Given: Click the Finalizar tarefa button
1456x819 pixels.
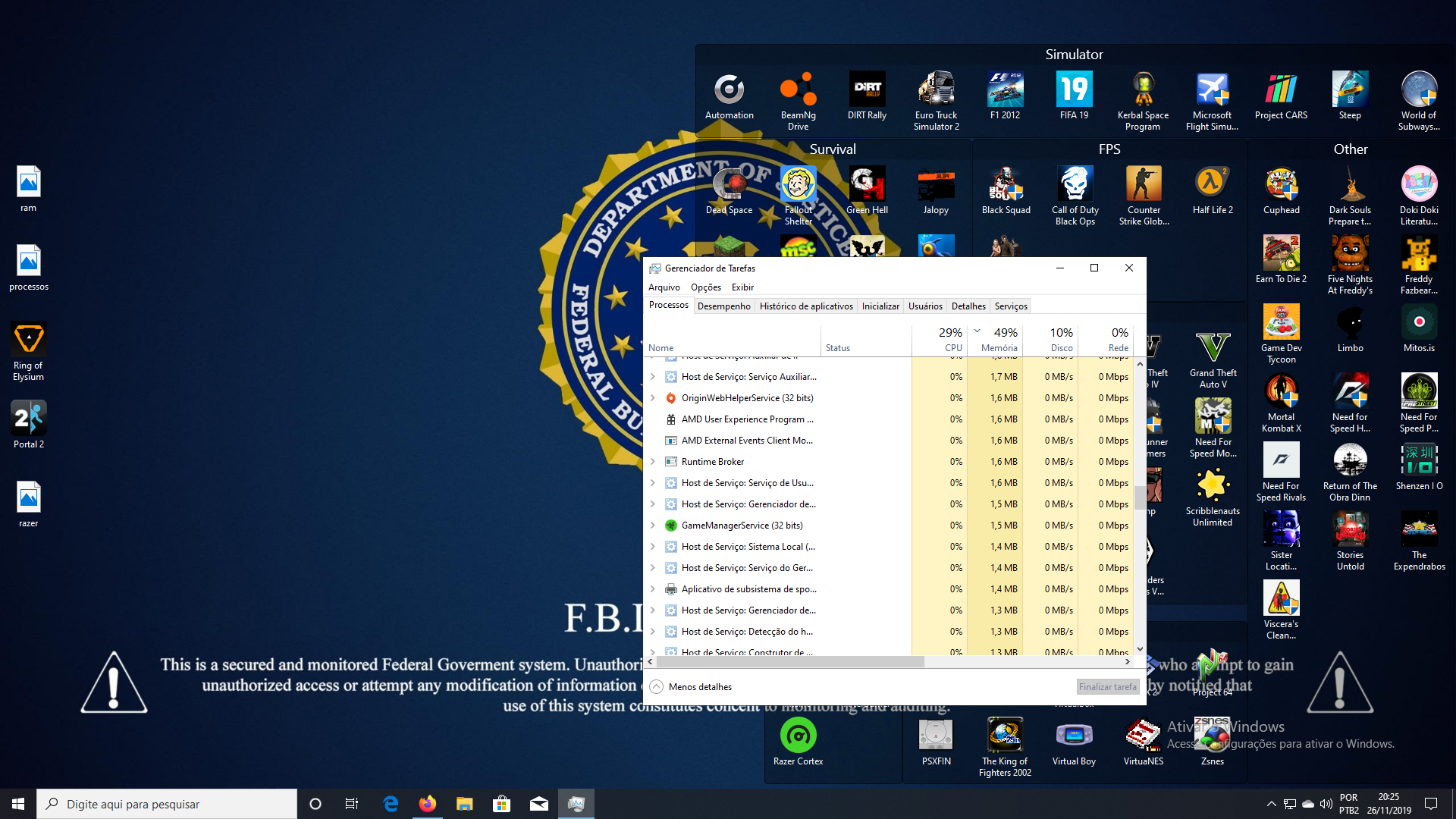Looking at the screenshot, I should (1108, 687).
